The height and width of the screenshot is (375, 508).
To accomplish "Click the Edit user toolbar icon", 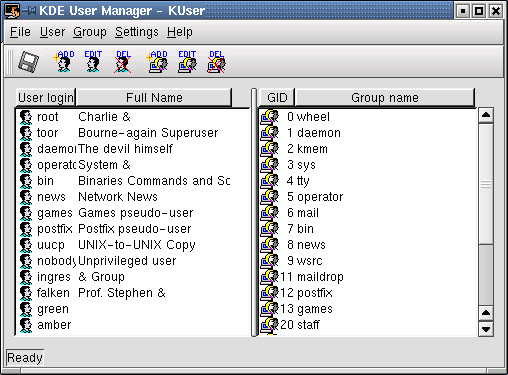I will point(93,62).
